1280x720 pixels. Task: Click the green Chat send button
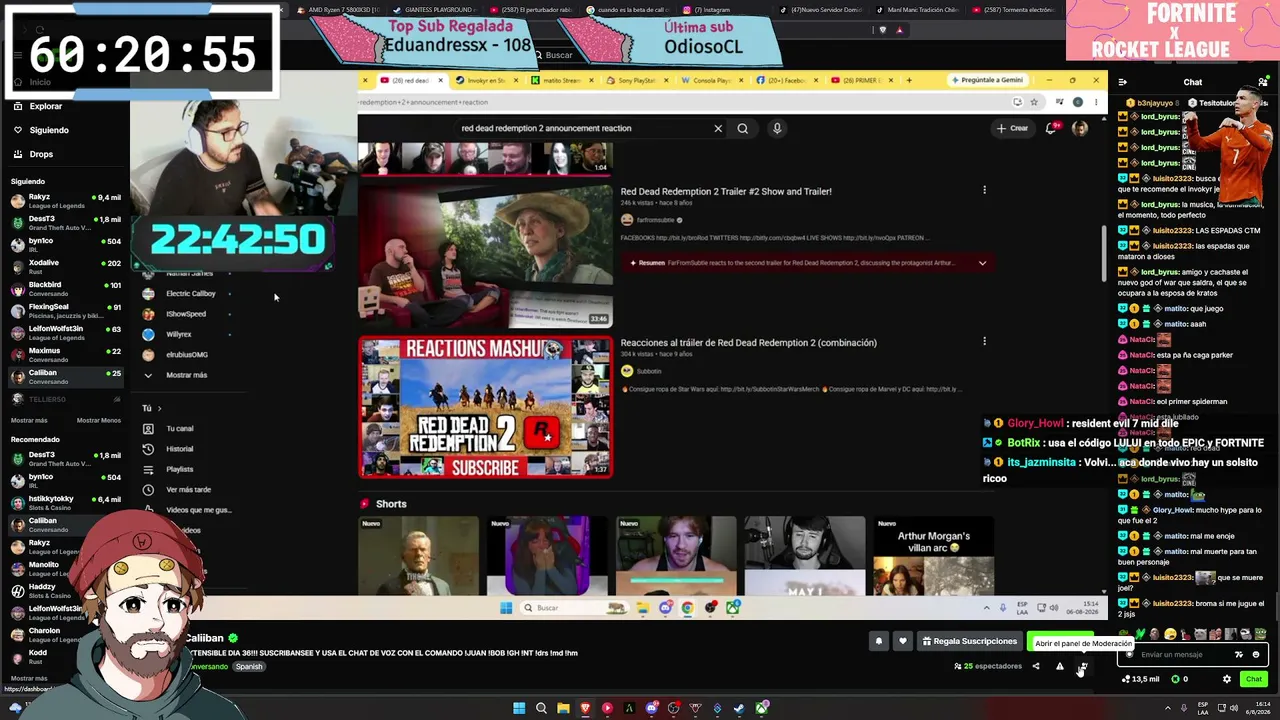click(1253, 679)
